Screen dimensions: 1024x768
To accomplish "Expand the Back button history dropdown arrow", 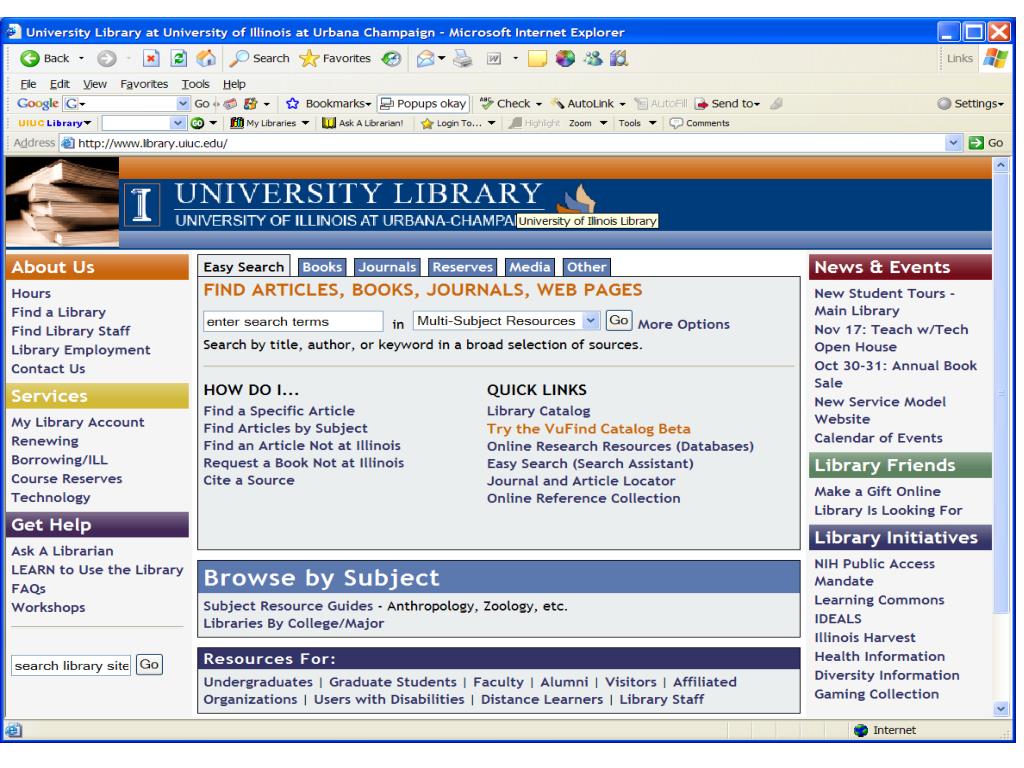I will [x=81, y=59].
